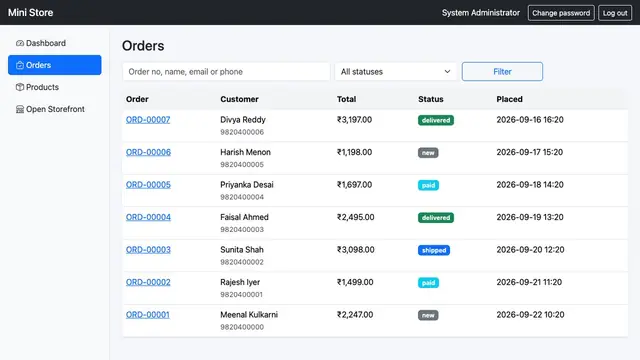Click the paid badge for Priyanka Desai

pos(428,185)
